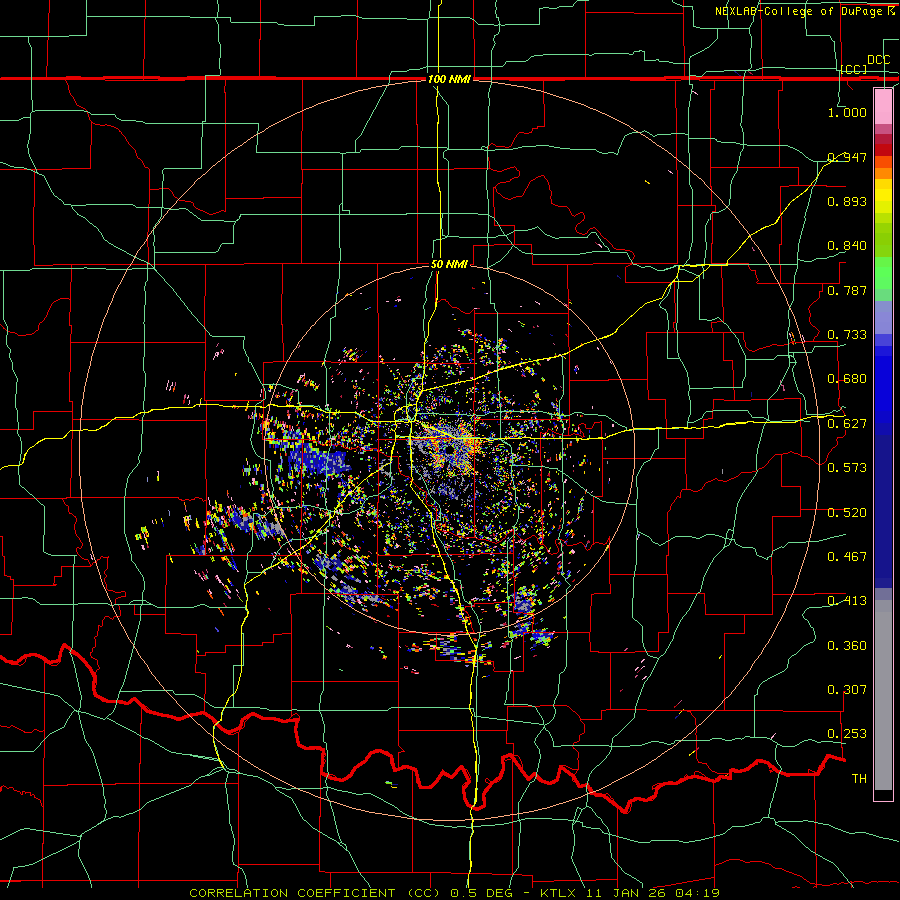Viewport: 900px width, 900px height.
Task: Click the 1.000 scale value
Action: (847, 112)
